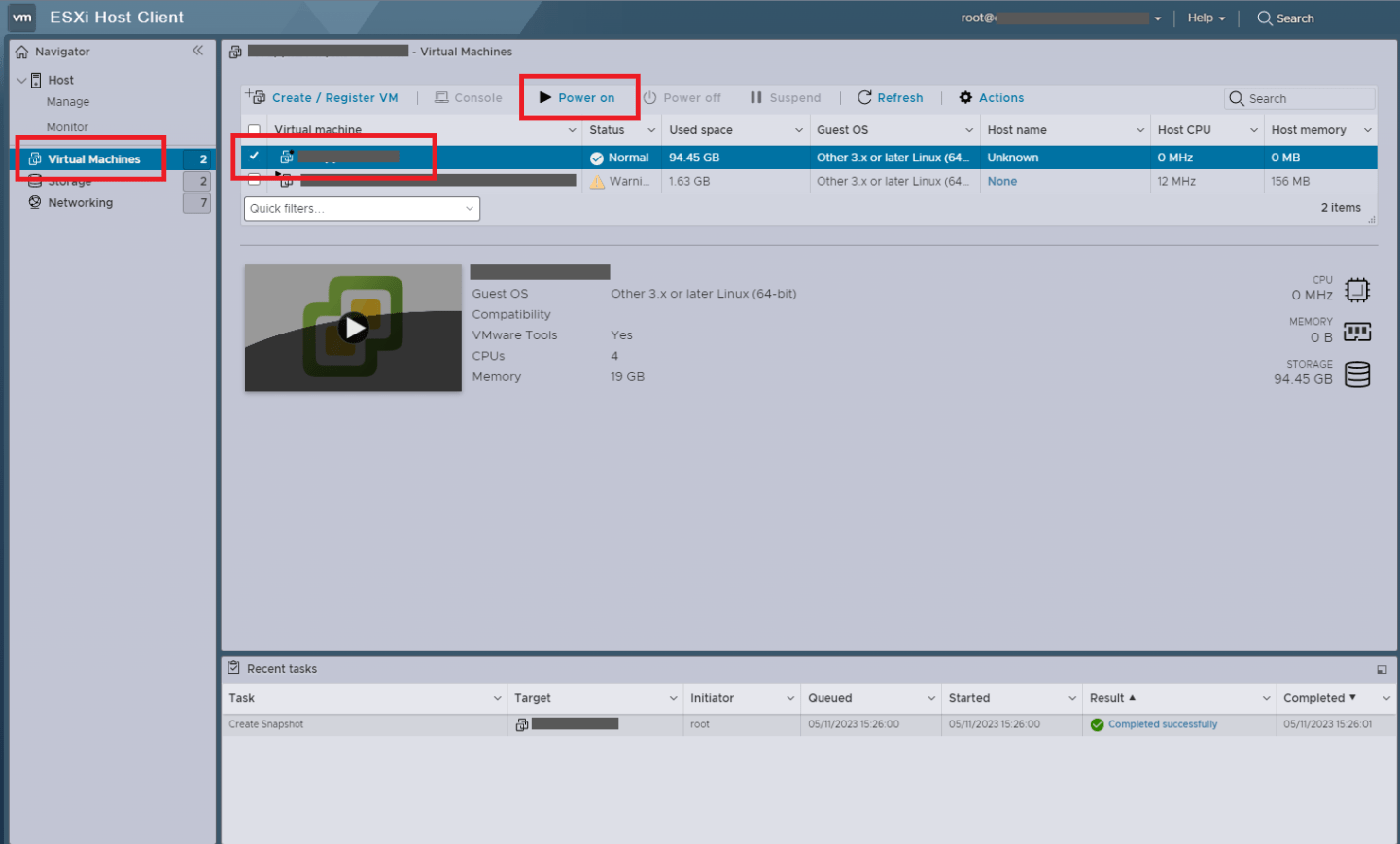Screen dimensions: 1400x844
Task: Click the vm logo in the top-left corner
Action: click(x=21, y=18)
